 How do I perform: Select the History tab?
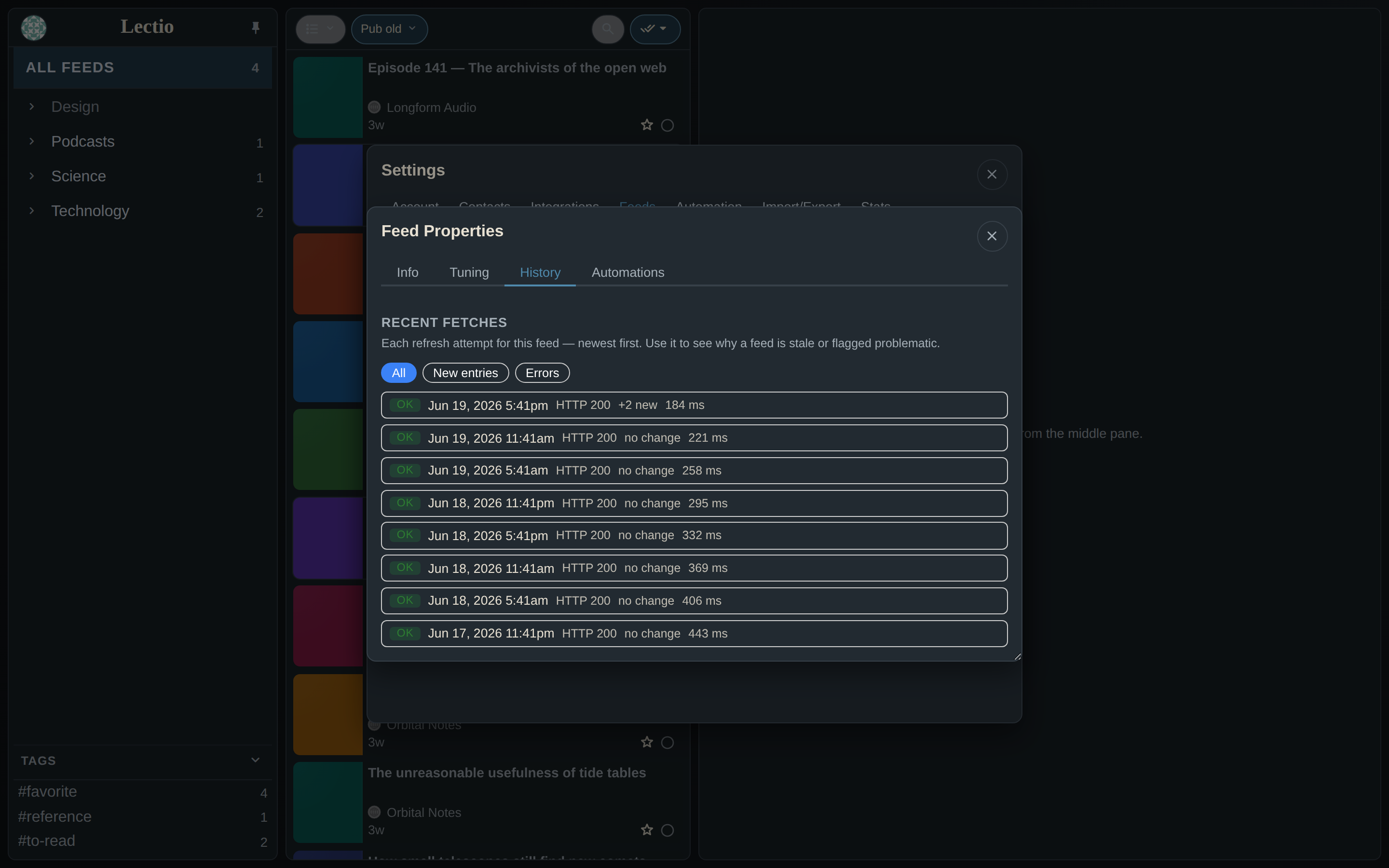[x=540, y=272]
